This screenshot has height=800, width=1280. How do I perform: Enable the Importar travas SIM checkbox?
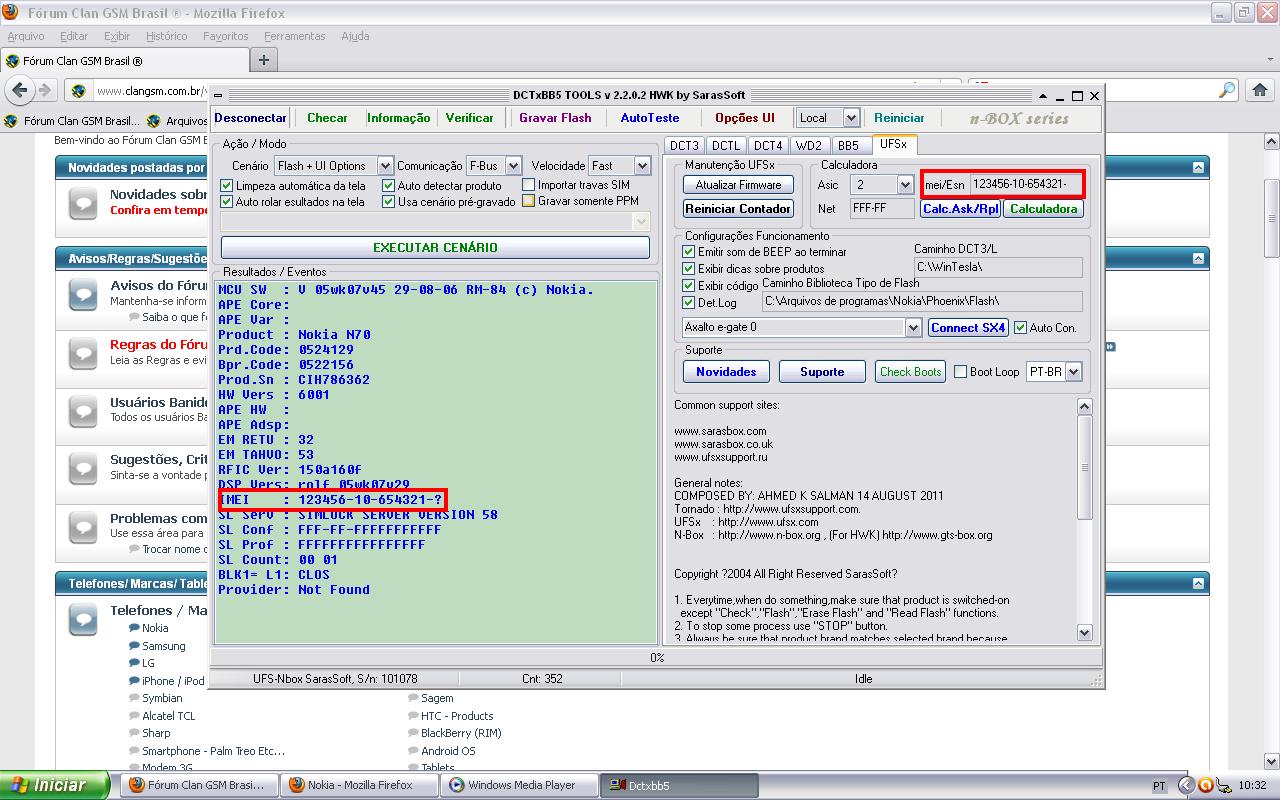(x=529, y=185)
